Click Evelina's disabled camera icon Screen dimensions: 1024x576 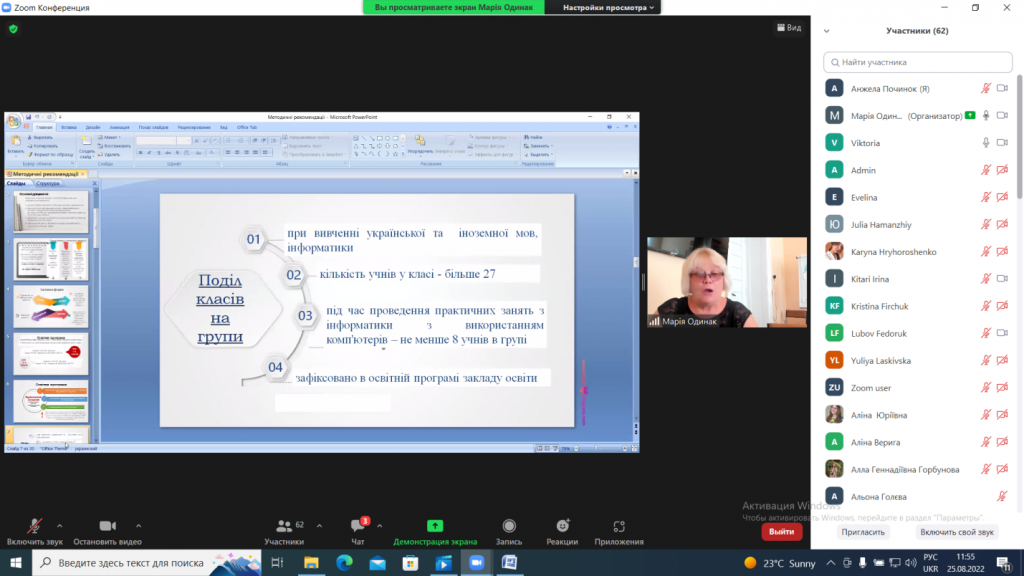click(1002, 197)
